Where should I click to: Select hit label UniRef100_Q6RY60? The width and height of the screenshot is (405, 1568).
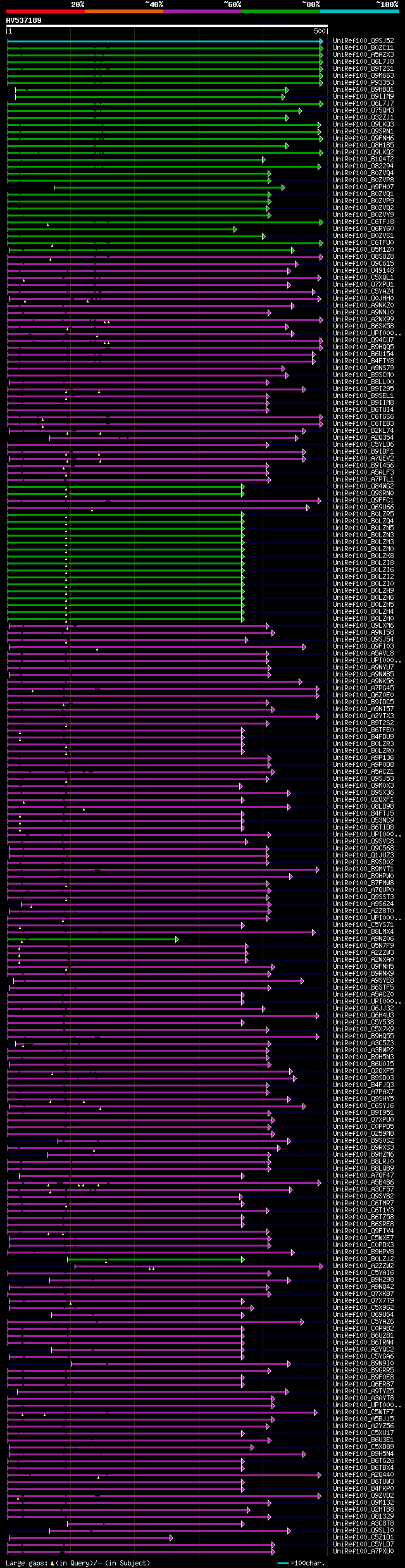click(x=363, y=229)
